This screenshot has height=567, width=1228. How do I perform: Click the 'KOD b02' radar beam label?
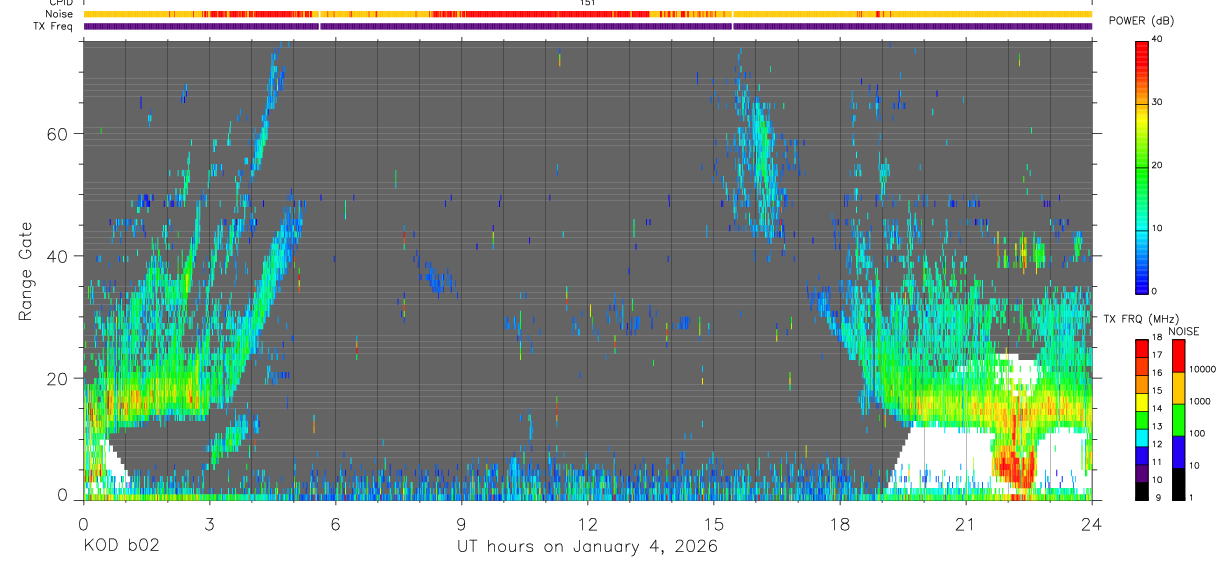tap(121, 547)
